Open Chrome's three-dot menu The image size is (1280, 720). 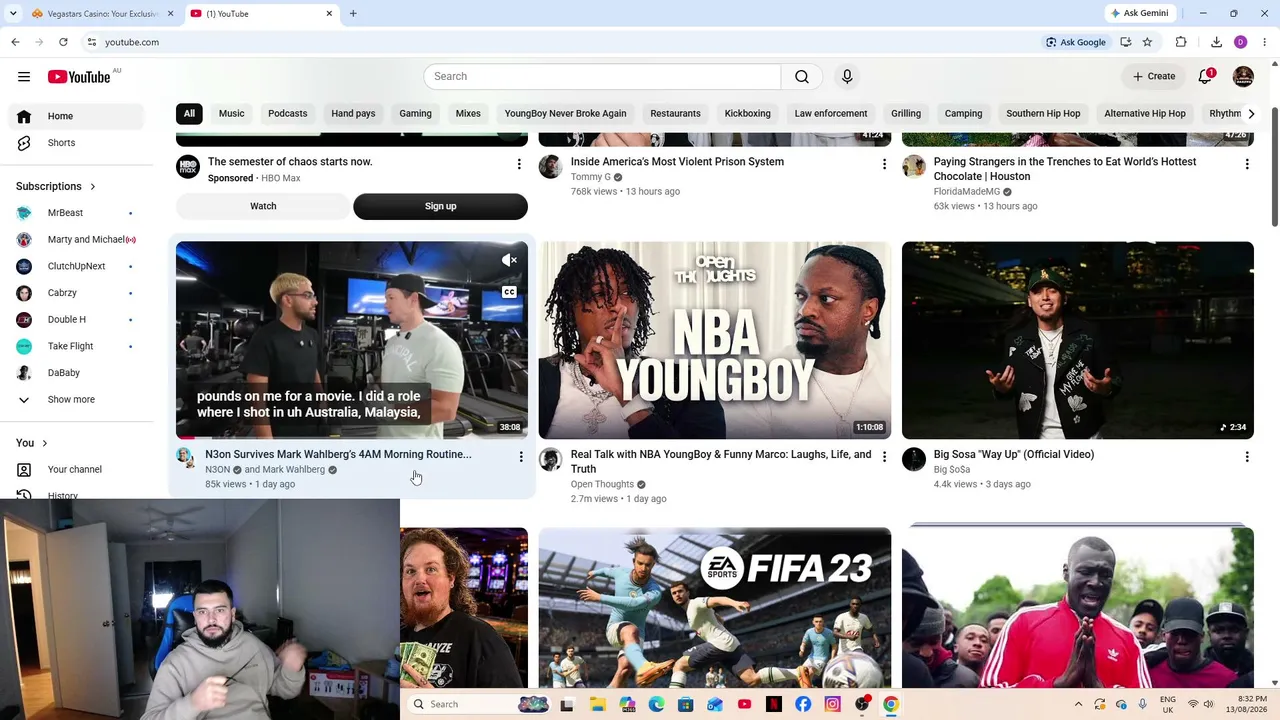[x=1263, y=42]
